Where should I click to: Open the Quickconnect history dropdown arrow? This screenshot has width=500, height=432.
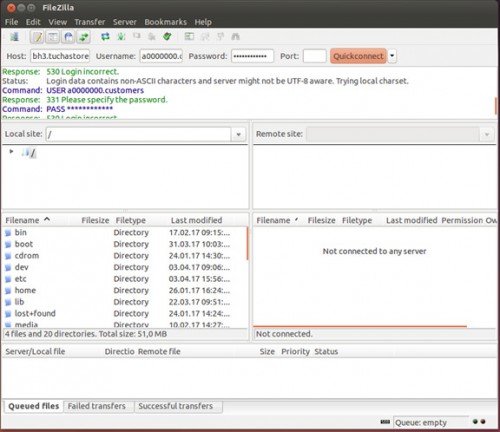point(392,56)
